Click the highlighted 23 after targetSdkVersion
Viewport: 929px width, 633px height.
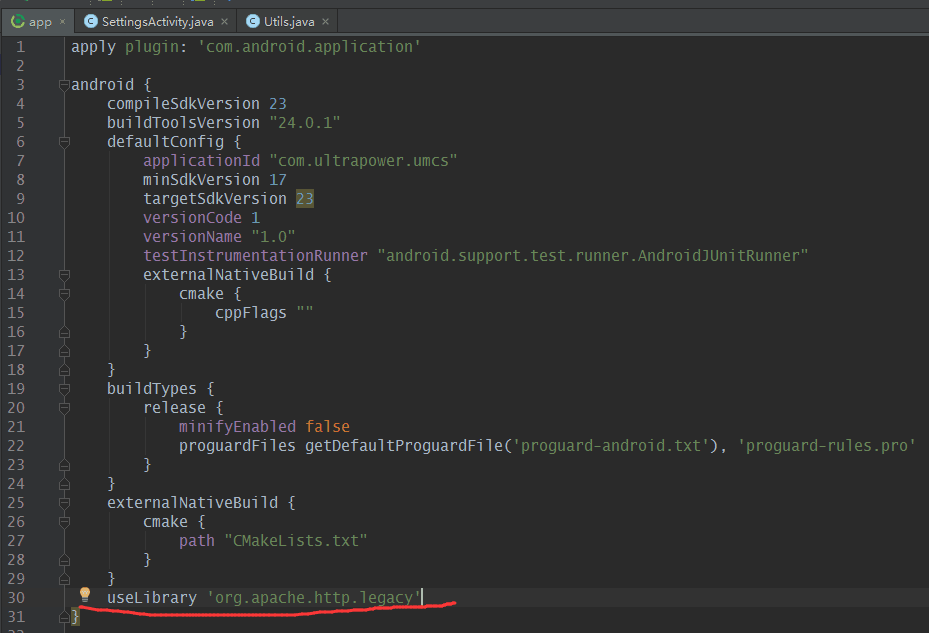[x=303, y=198]
